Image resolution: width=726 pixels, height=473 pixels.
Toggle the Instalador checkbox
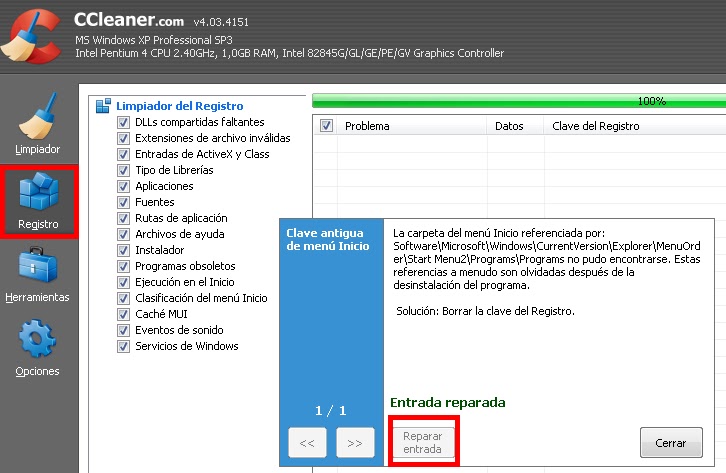[123, 250]
